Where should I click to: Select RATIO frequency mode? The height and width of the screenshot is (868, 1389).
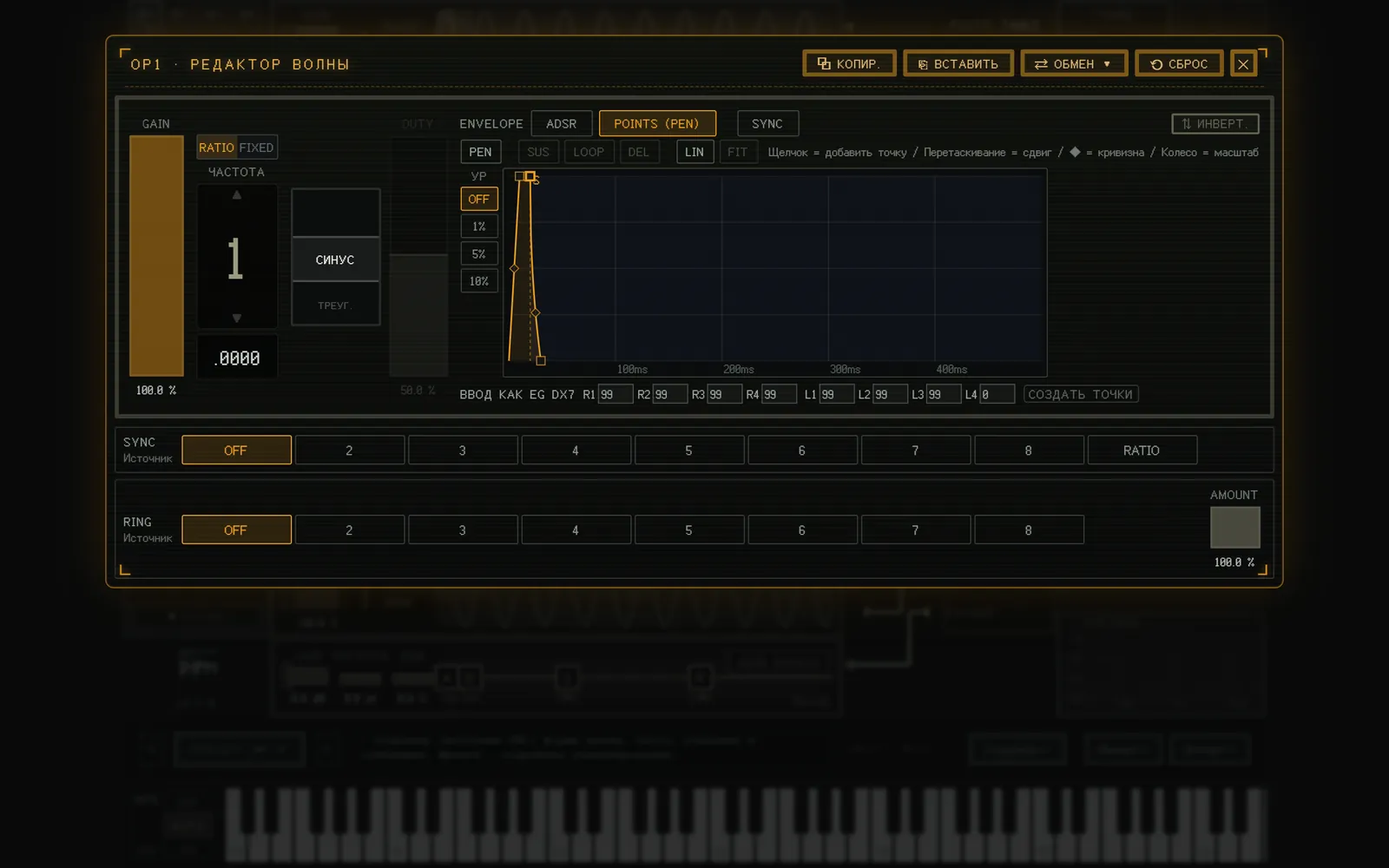point(216,148)
